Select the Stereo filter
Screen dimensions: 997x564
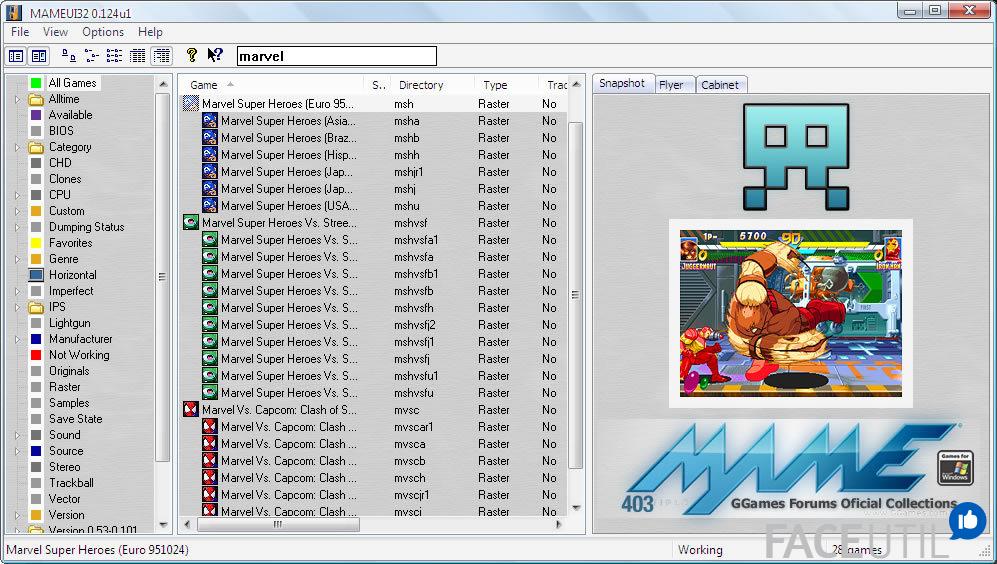click(65, 467)
